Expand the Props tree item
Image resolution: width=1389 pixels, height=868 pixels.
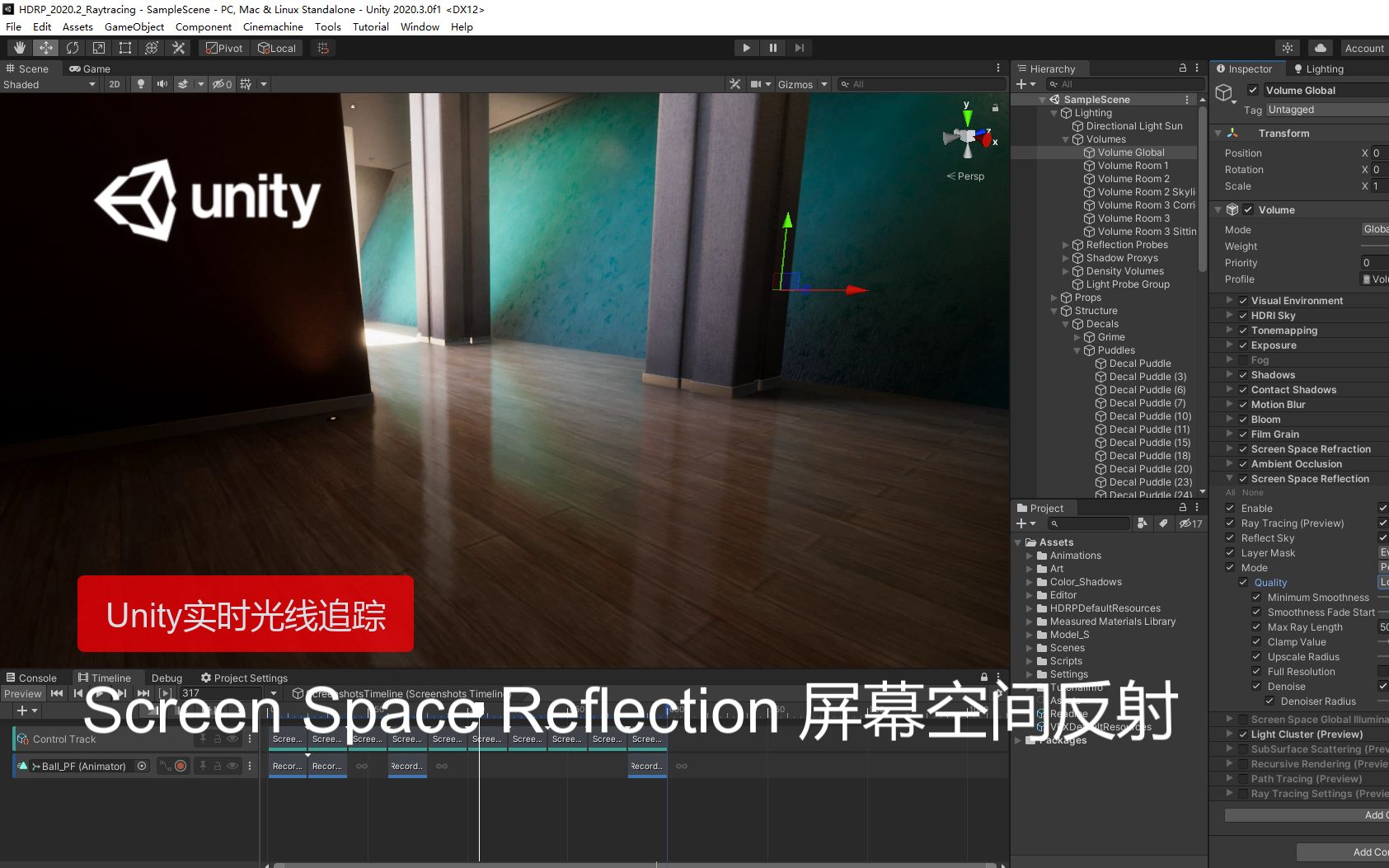[x=1054, y=298]
